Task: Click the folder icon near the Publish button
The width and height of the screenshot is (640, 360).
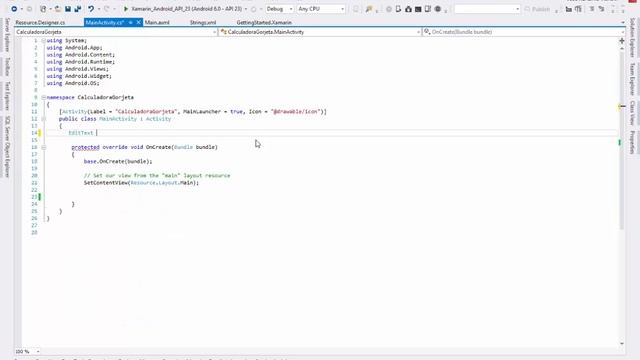Action: [x=569, y=9]
